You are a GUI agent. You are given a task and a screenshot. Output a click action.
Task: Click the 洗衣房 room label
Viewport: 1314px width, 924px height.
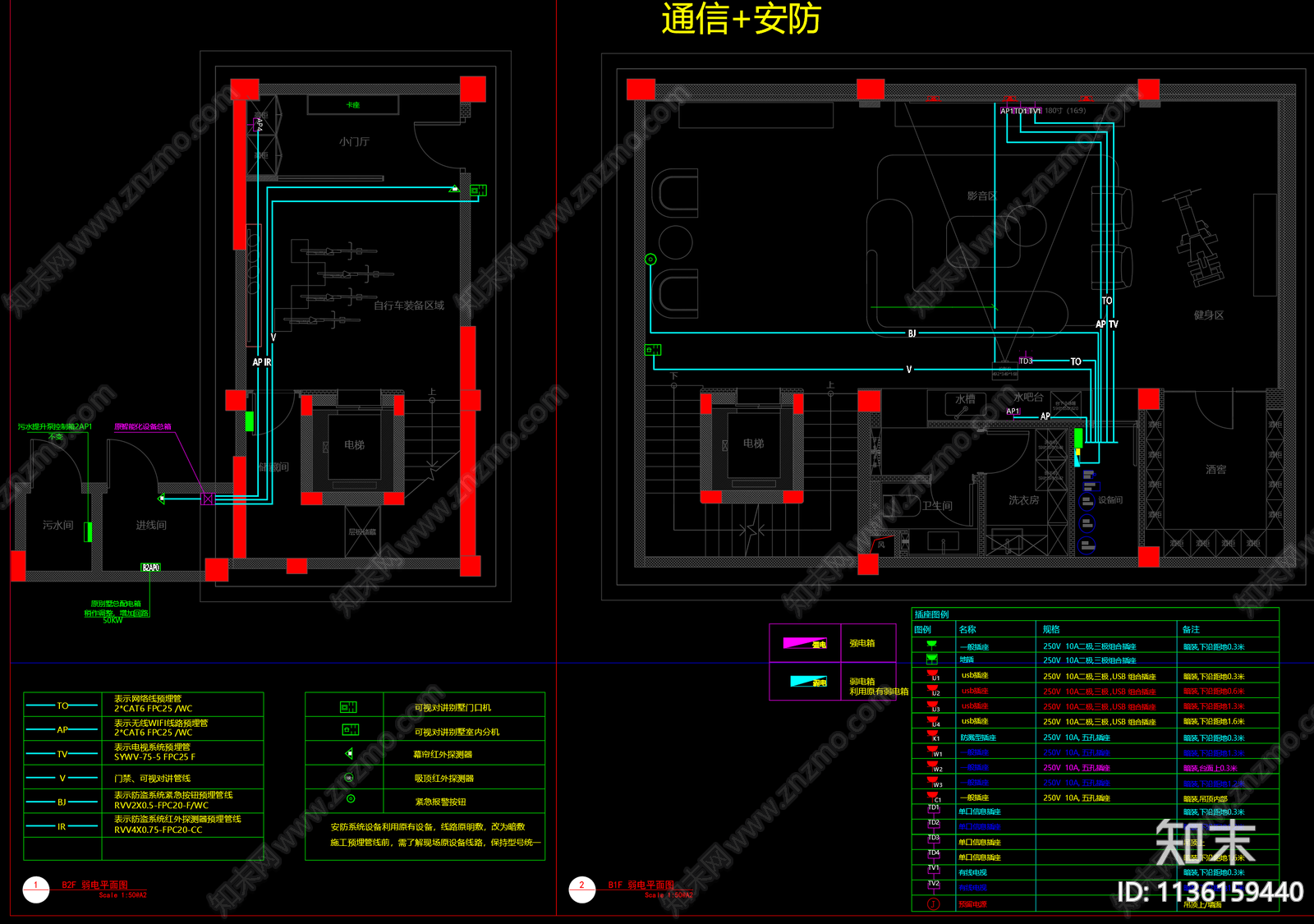coord(1023,500)
